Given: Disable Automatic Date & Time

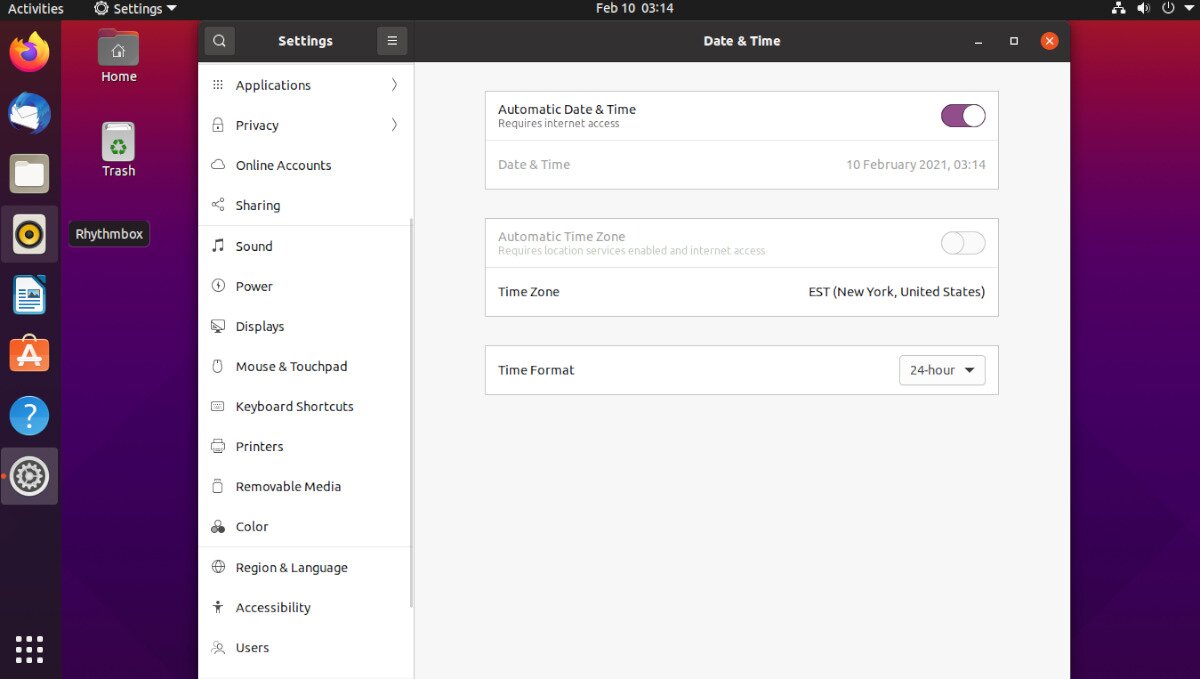Looking at the screenshot, I should point(961,115).
